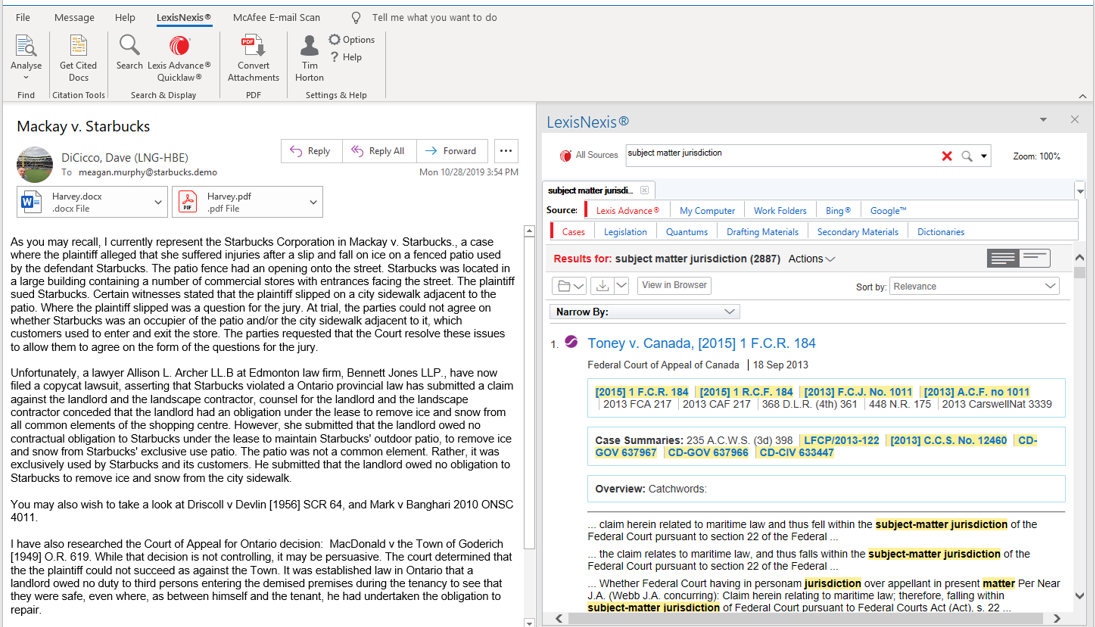Screen dimensions: 1095x627
Task: Expand the Actions menu
Action: coord(811,259)
